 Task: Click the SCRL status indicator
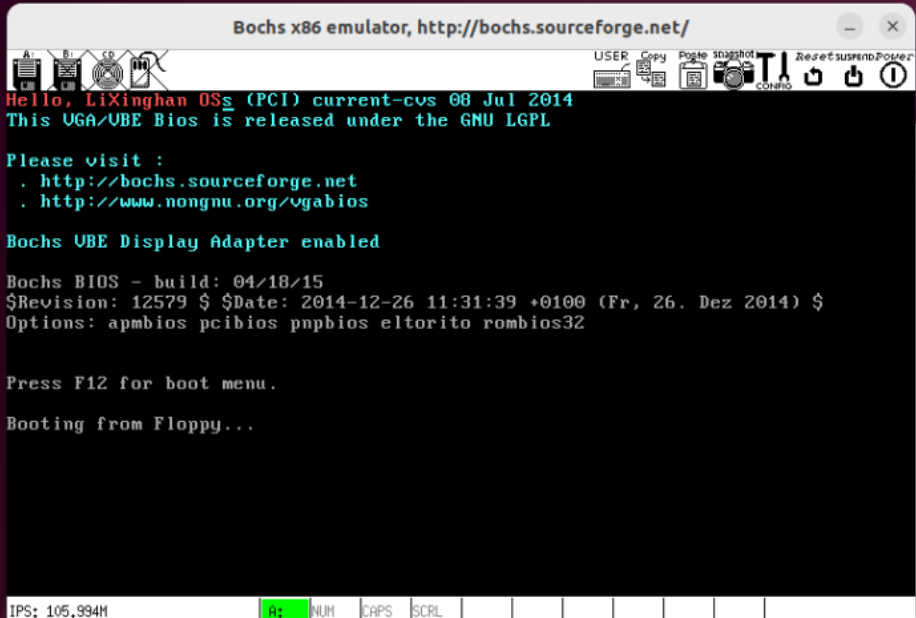(x=436, y=609)
